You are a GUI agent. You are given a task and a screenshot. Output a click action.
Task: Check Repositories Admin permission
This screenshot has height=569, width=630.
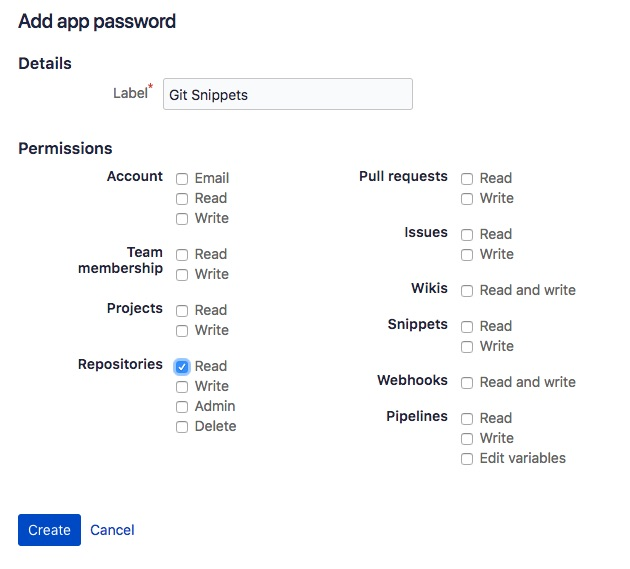tap(182, 407)
